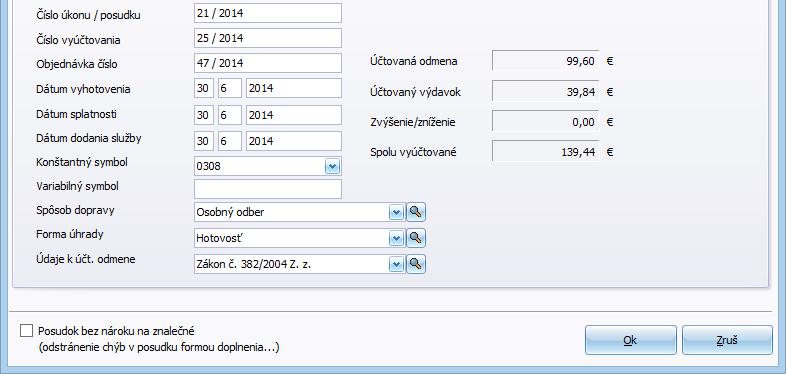Click the Dátum vyhotovenia month field
The height and width of the screenshot is (374, 786).
pyautogui.click(x=230, y=88)
